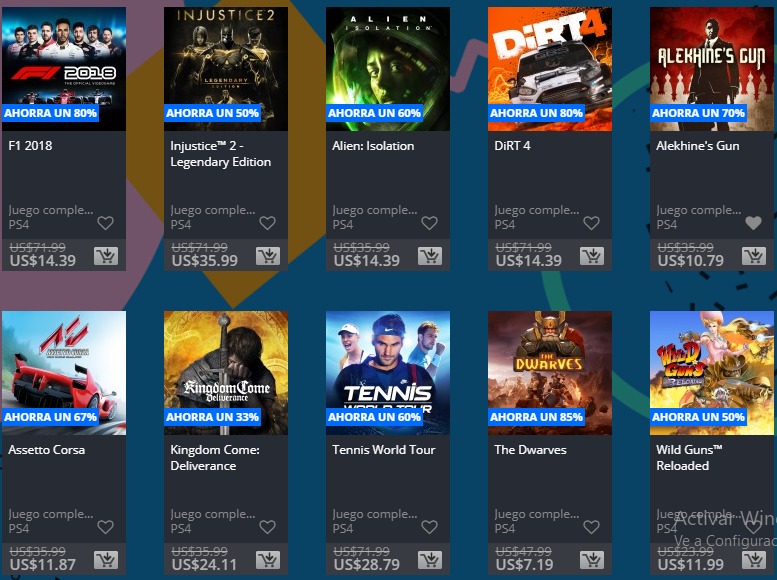Add F1 2018 to the cart
The height and width of the screenshot is (580, 777).
click(x=106, y=256)
